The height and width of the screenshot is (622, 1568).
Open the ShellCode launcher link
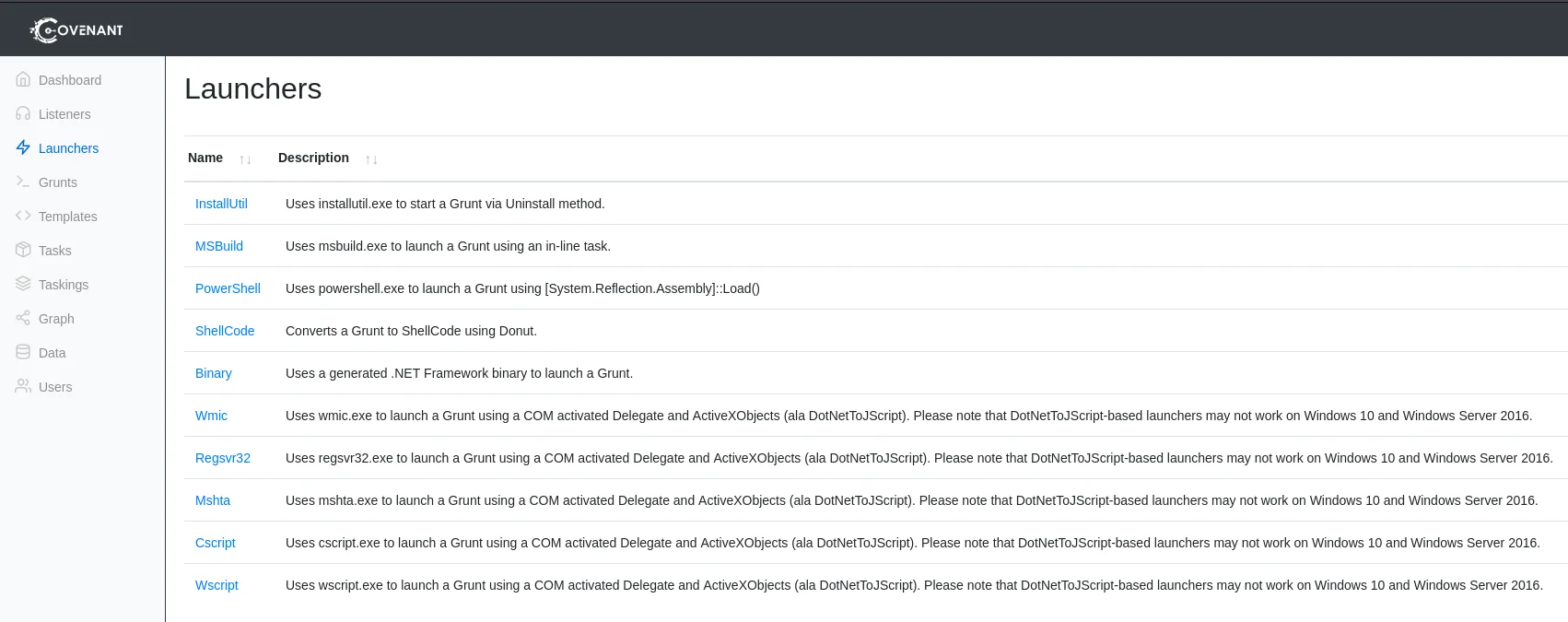[x=225, y=331]
